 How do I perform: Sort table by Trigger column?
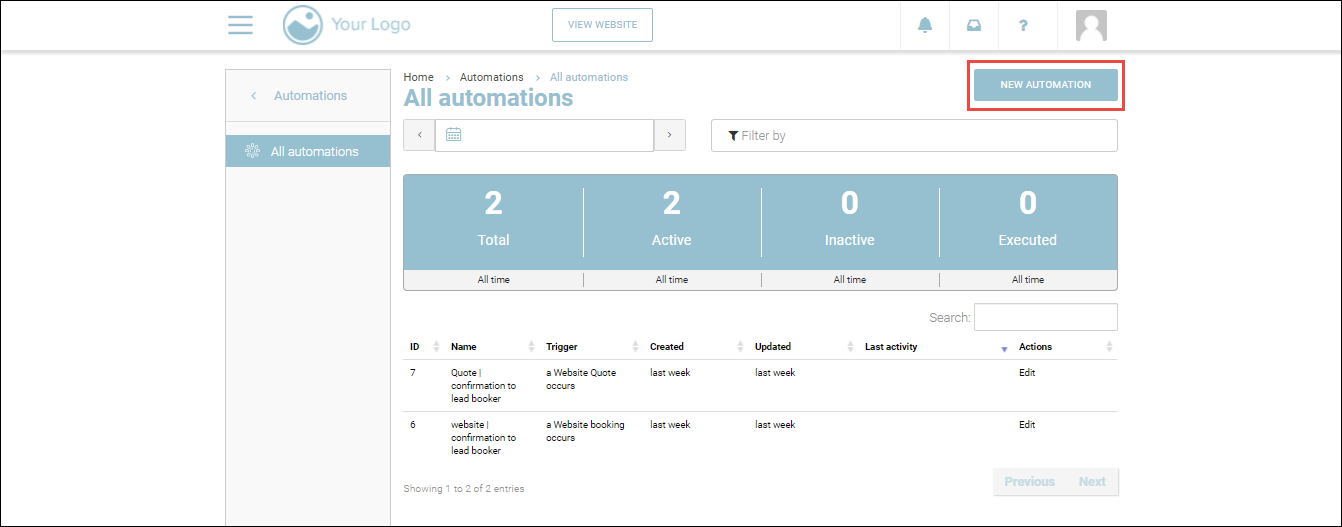click(562, 347)
